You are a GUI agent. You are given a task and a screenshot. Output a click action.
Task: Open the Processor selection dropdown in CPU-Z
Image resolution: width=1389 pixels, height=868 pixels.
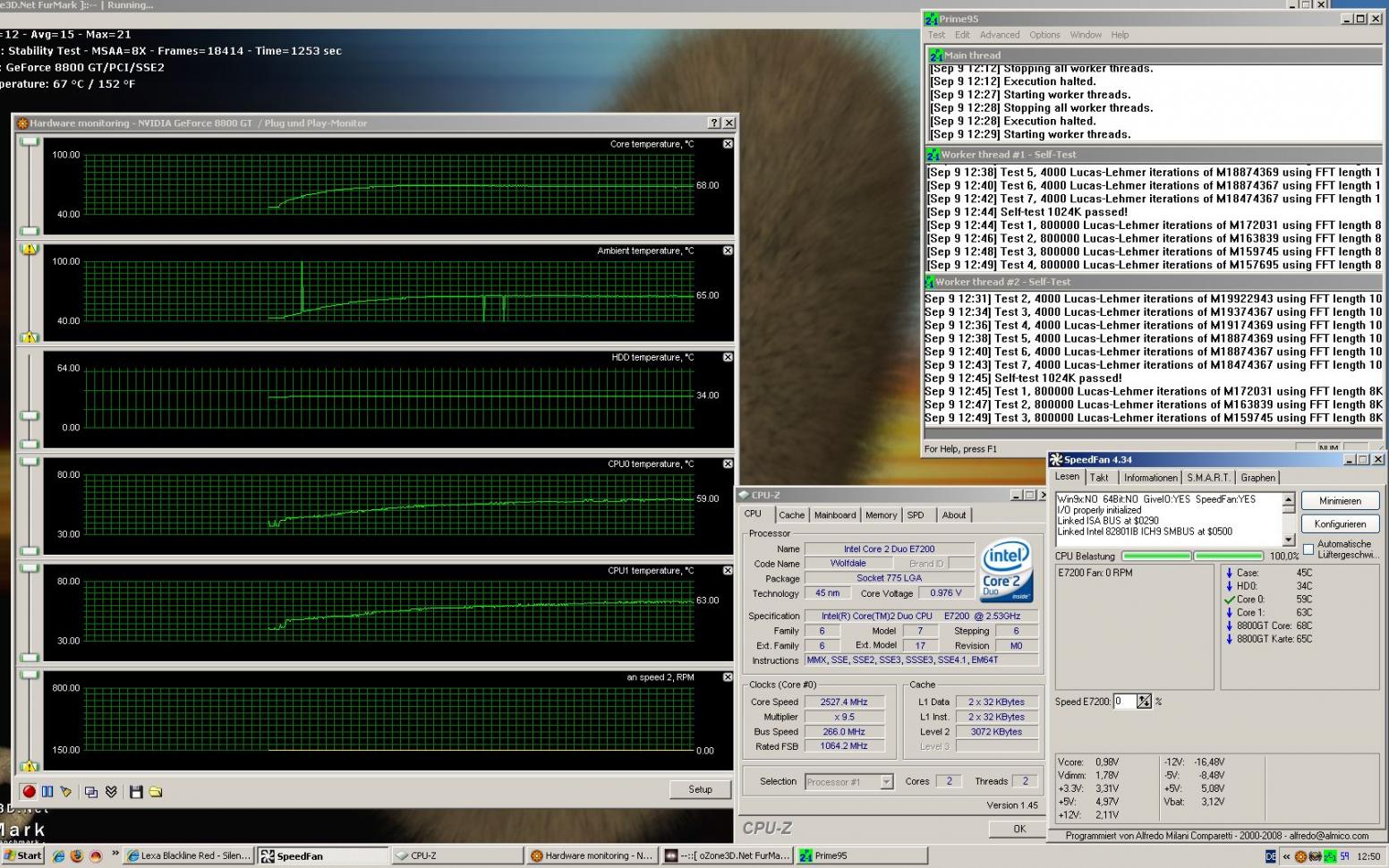[x=886, y=782]
